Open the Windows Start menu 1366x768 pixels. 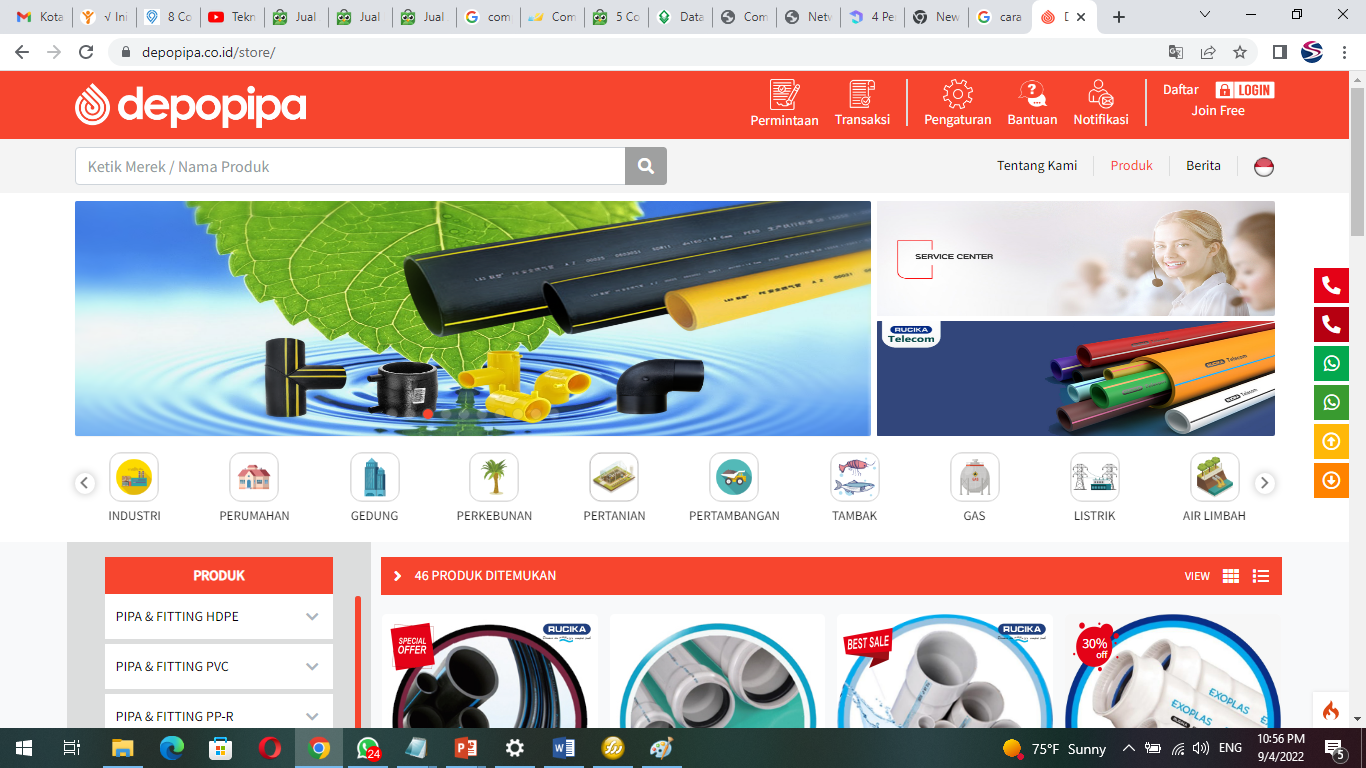click(x=24, y=748)
